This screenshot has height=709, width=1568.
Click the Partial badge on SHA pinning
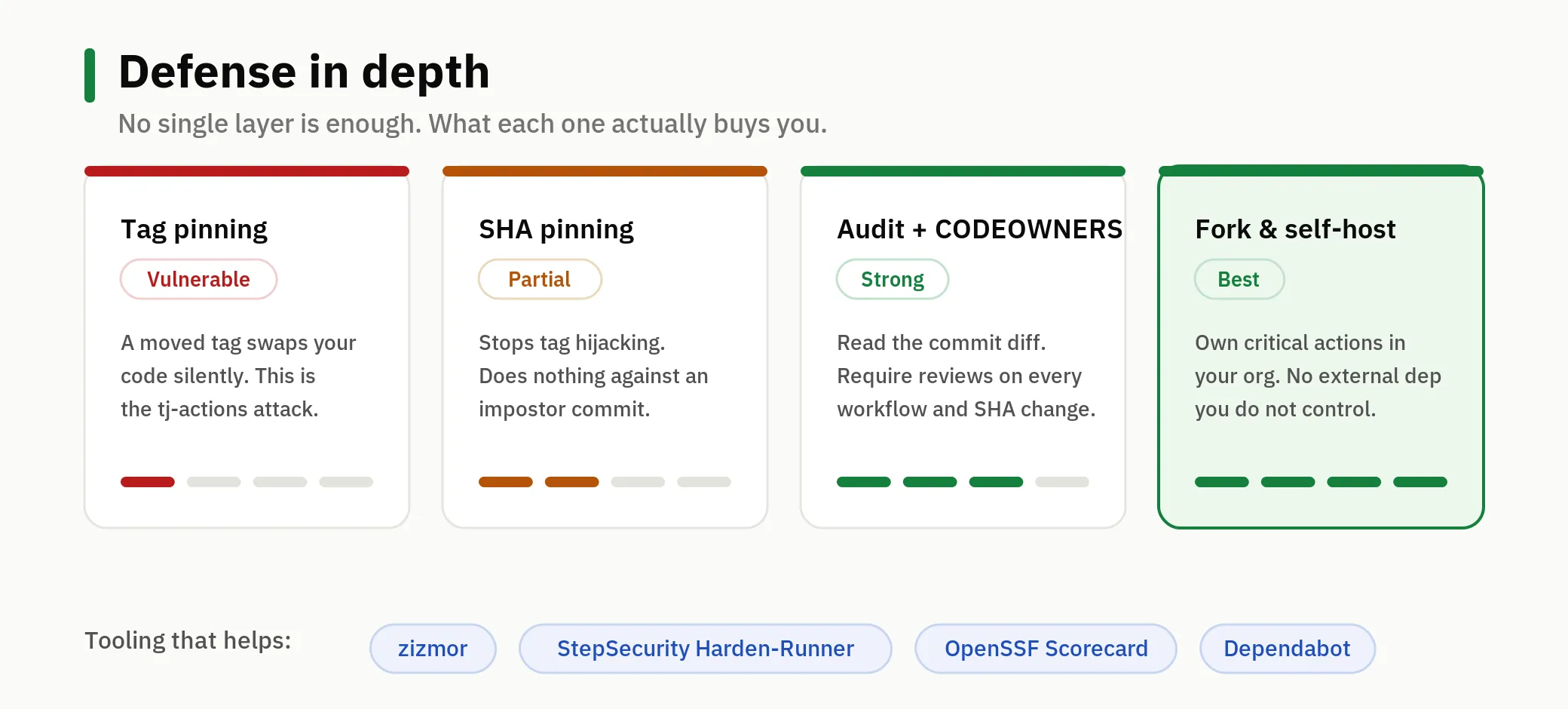click(x=540, y=279)
